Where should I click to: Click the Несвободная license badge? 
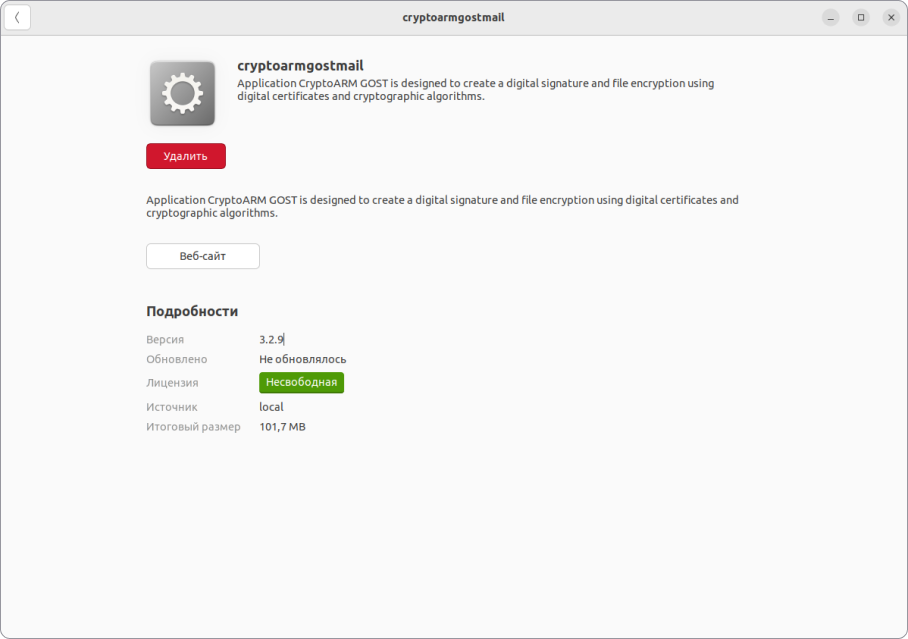(x=301, y=382)
